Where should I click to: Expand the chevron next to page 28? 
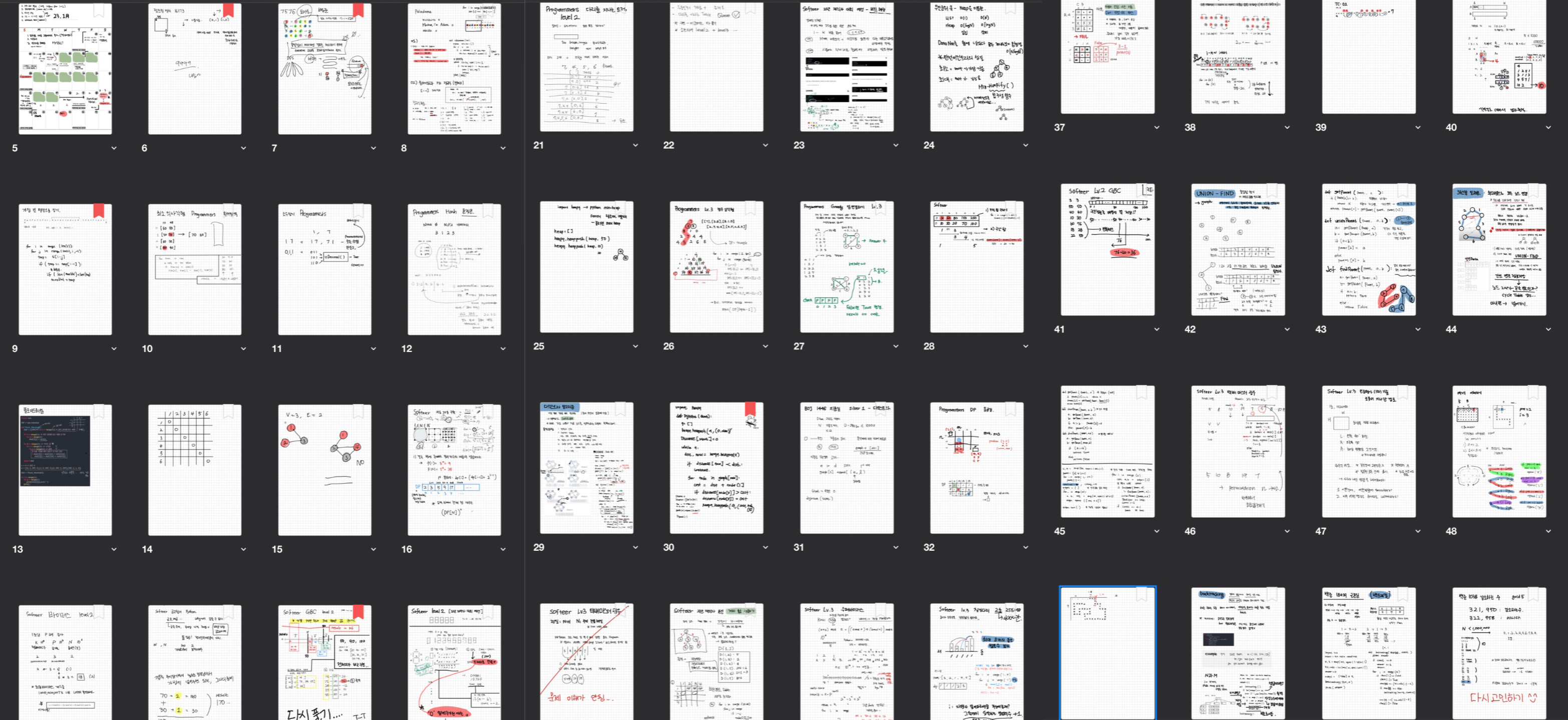1026,346
